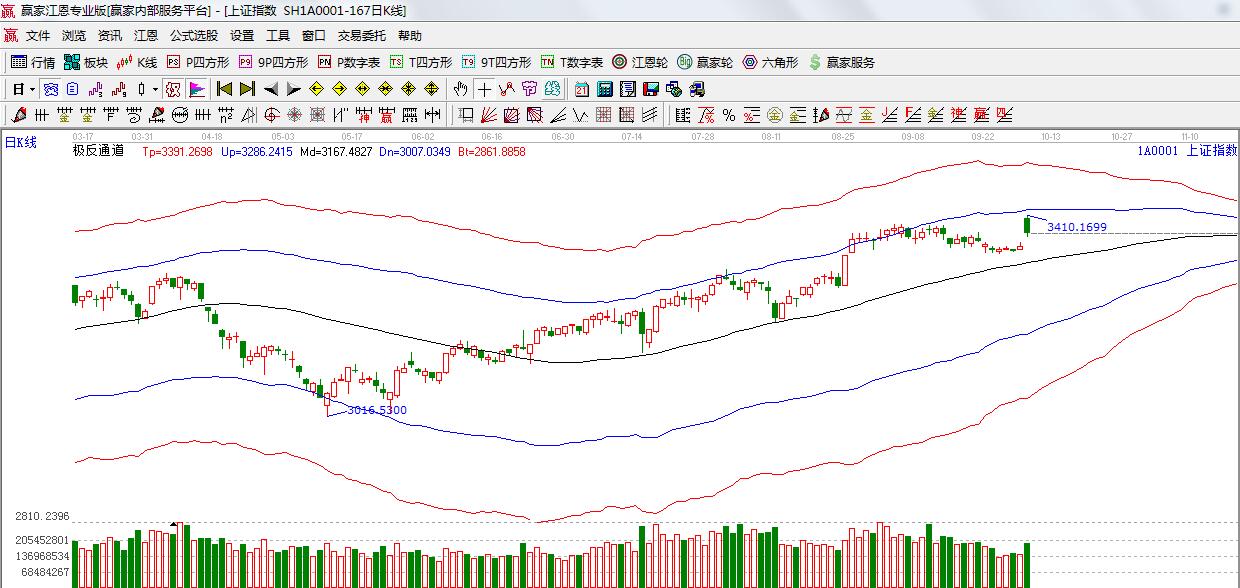The width and height of the screenshot is (1240, 588).
Task: Click the 3410.1699 price label on chart
Action: click(x=1076, y=227)
